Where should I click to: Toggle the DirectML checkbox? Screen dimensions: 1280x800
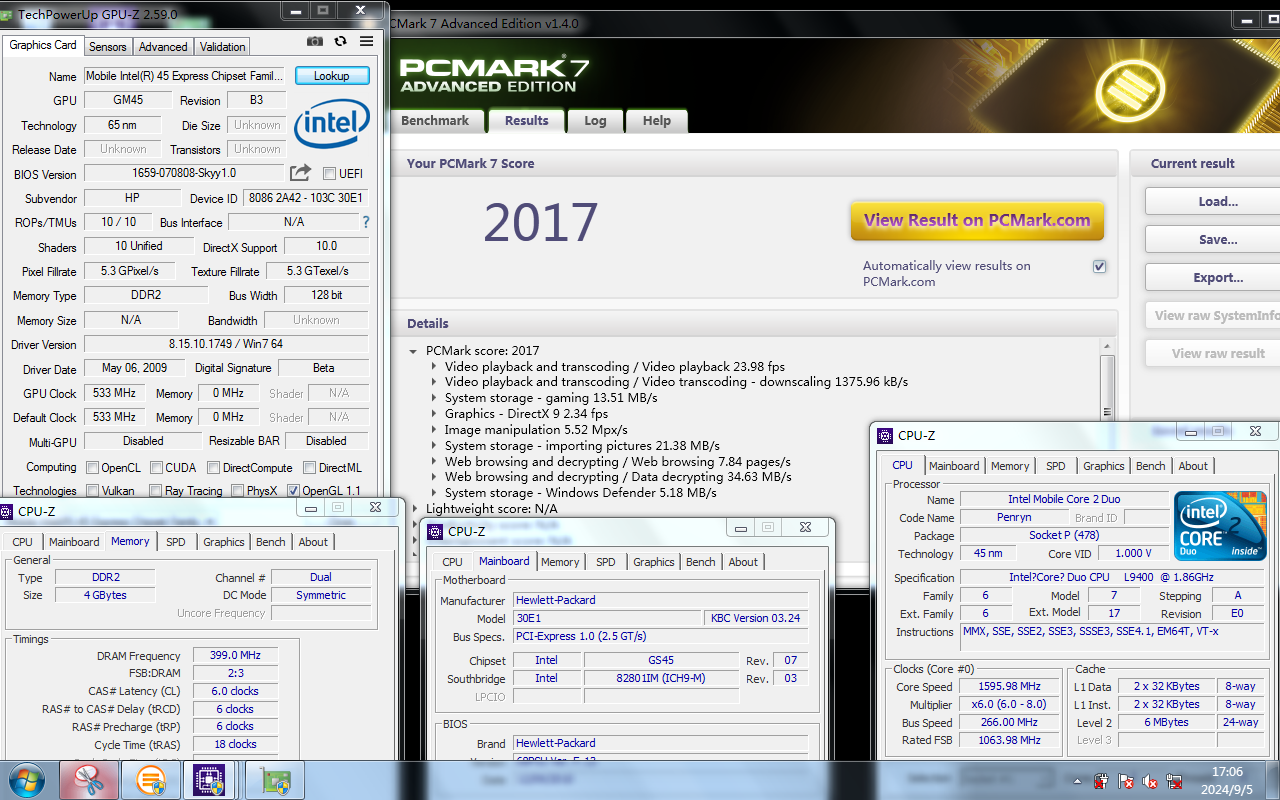[310, 467]
